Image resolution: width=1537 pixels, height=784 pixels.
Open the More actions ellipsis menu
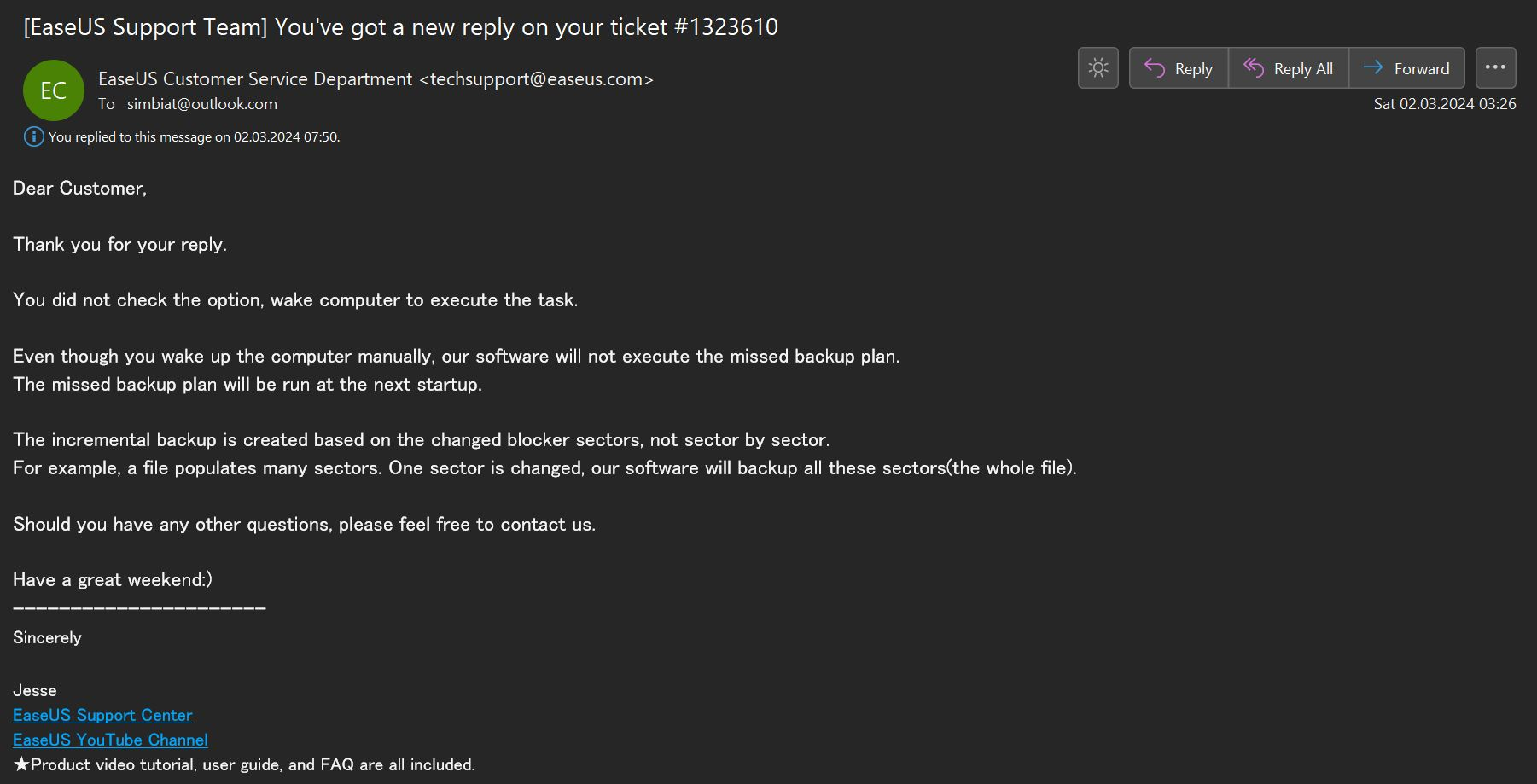(x=1495, y=68)
